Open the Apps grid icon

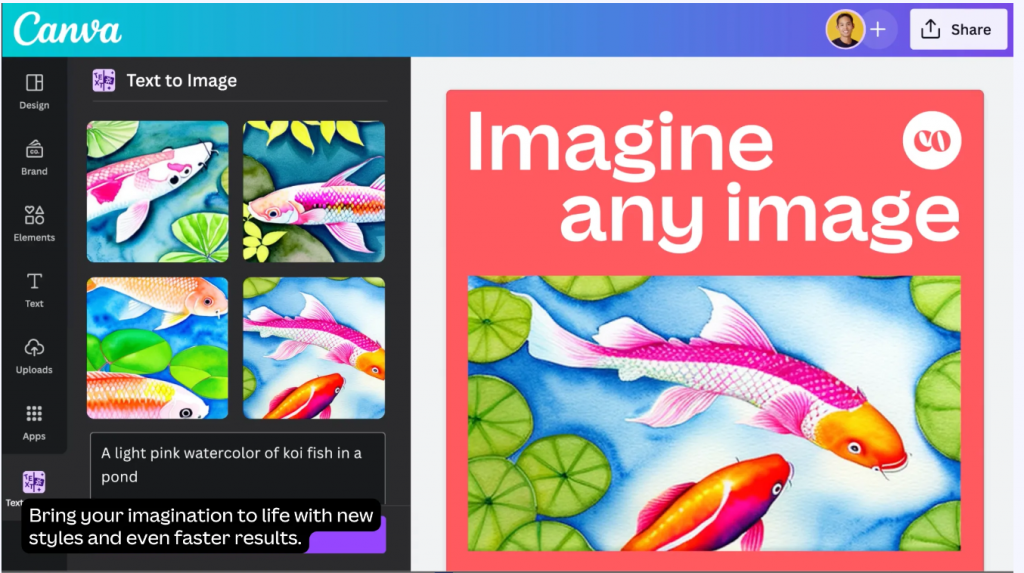point(34,414)
